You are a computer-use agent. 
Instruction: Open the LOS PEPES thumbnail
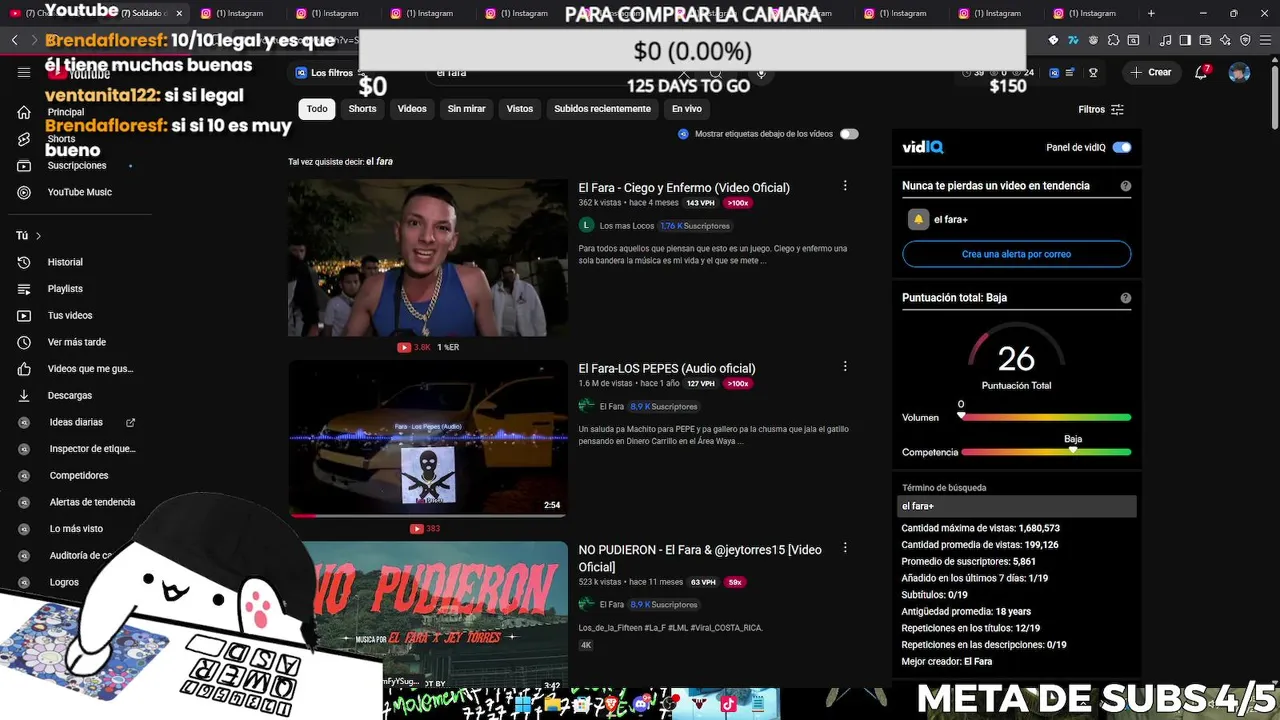pyautogui.click(x=428, y=438)
